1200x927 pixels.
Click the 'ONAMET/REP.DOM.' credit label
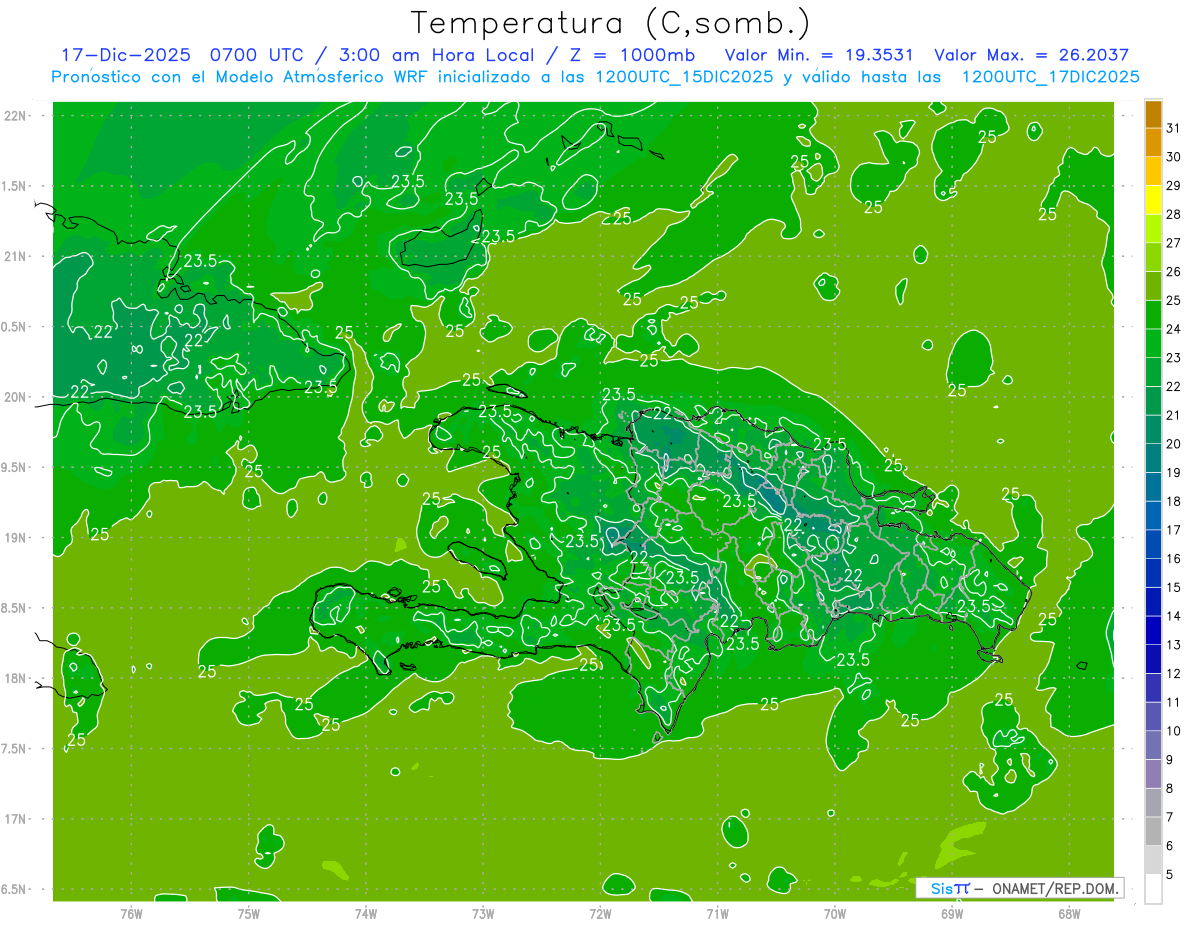coord(1053,888)
